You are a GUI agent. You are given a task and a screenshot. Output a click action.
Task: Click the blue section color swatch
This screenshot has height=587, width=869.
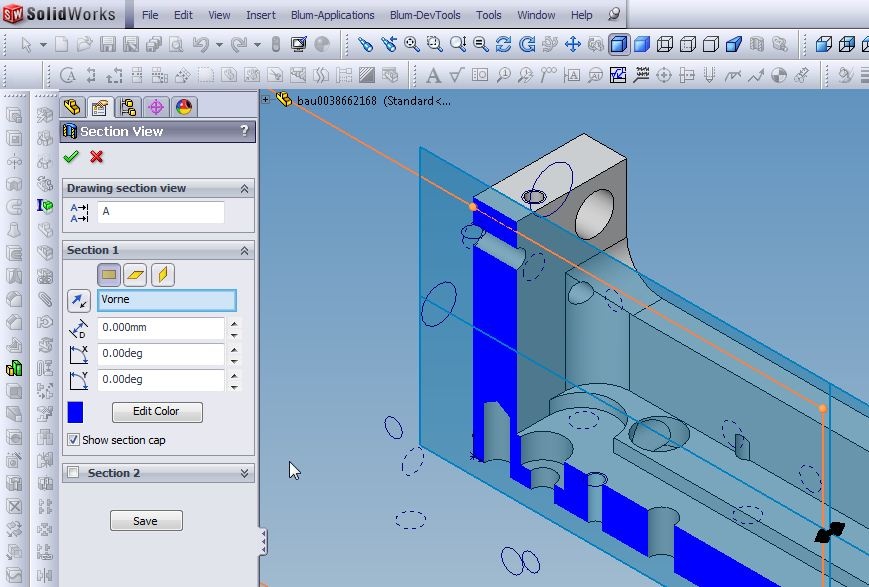click(x=75, y=412)
